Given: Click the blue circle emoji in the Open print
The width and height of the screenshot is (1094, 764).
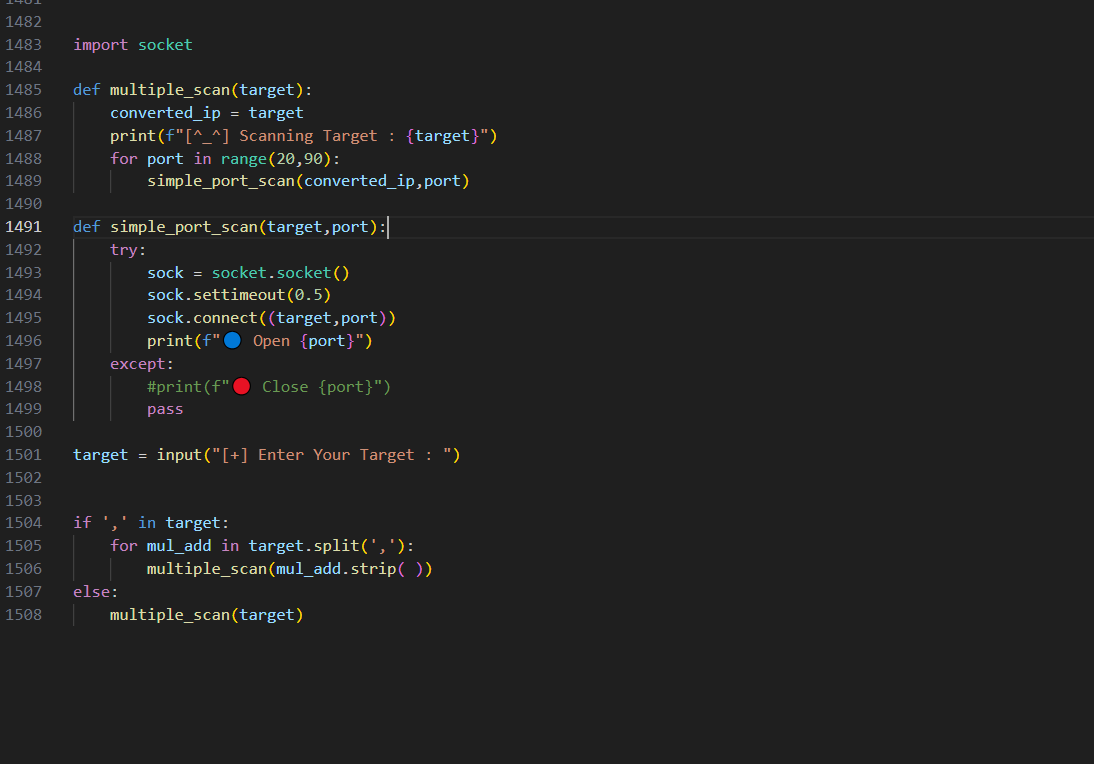Looking at the screenshot, I should click(232, 340).
